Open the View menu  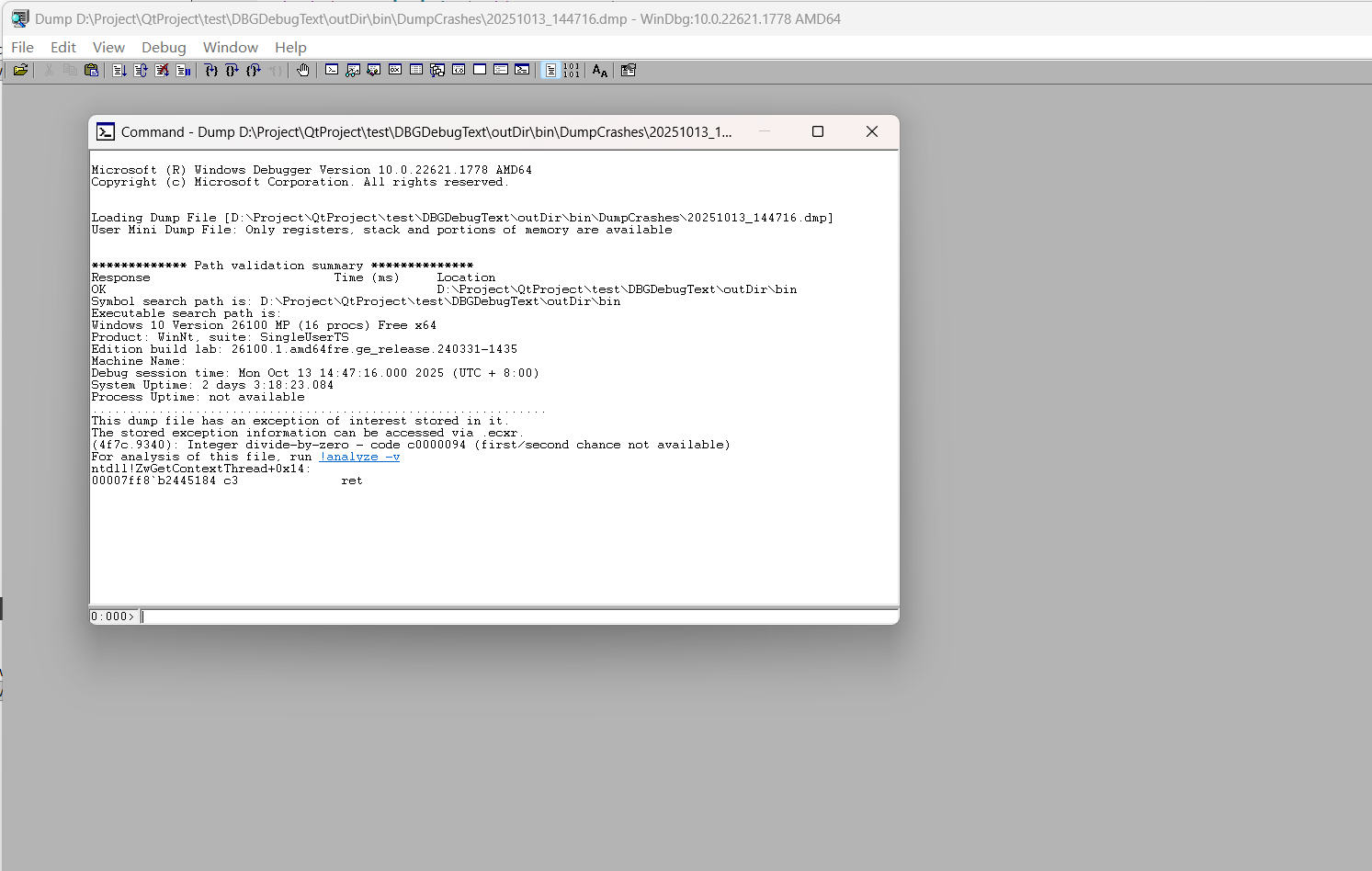(x=108, y=47)
